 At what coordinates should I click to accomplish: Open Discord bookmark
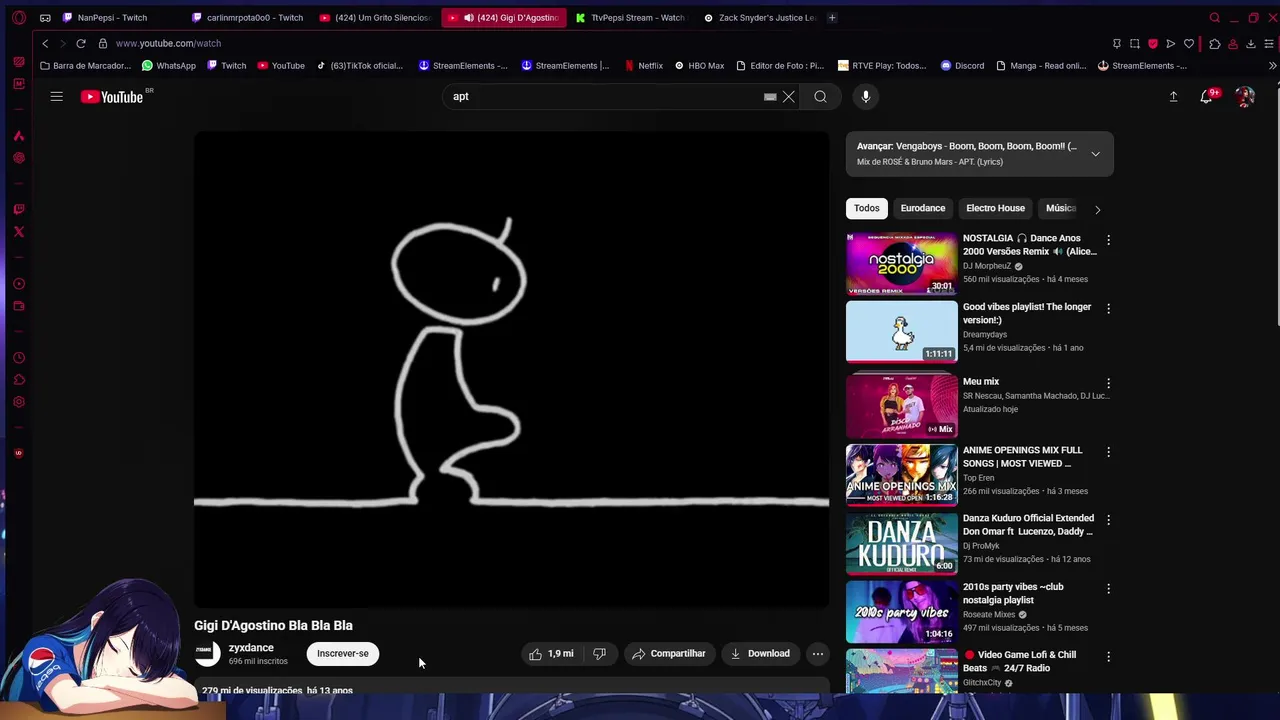click(x=962, y=66)
